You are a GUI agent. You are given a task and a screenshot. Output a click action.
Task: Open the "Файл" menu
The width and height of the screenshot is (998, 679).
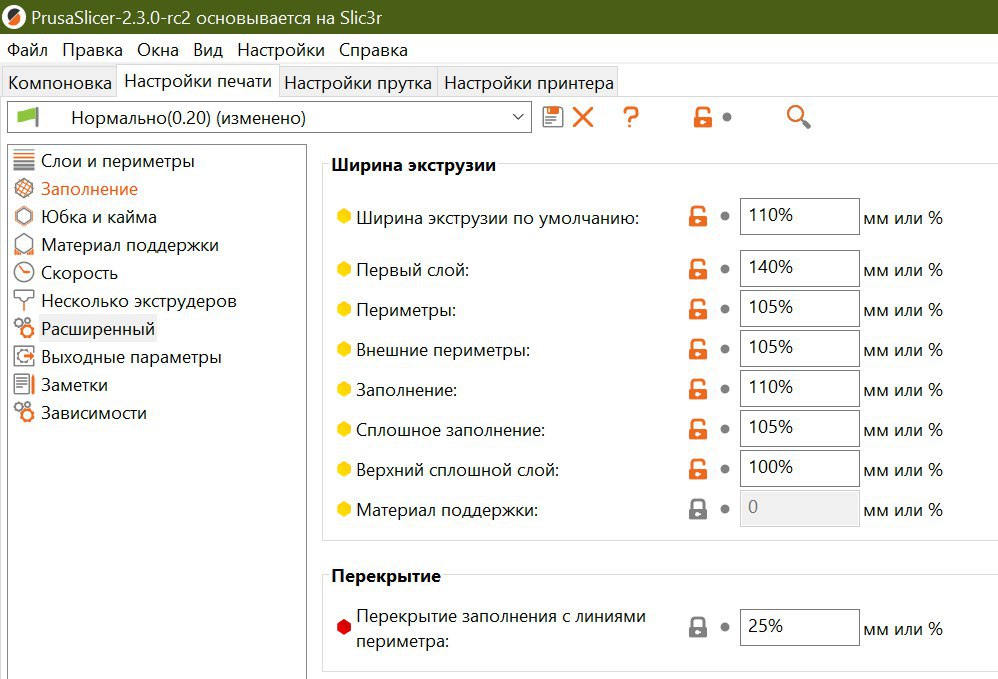coord(27,50)
